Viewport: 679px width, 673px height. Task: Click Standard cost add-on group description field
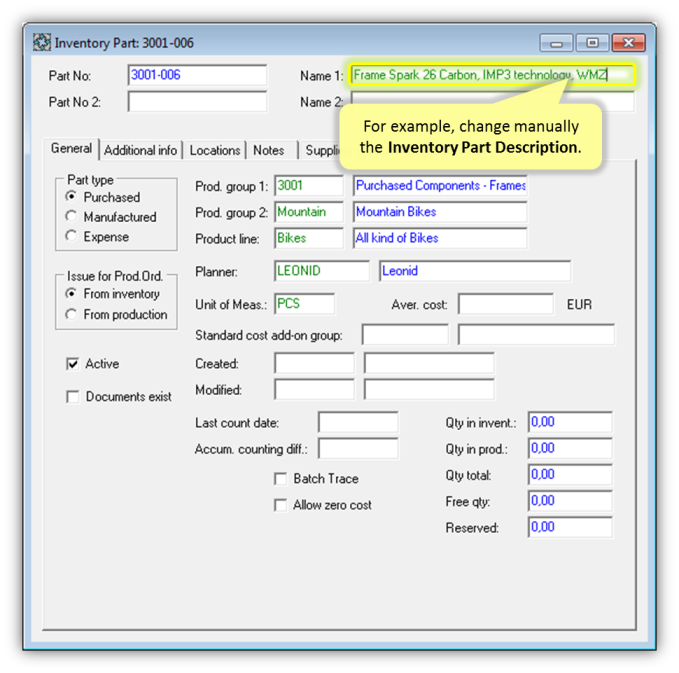pos(536,335)
